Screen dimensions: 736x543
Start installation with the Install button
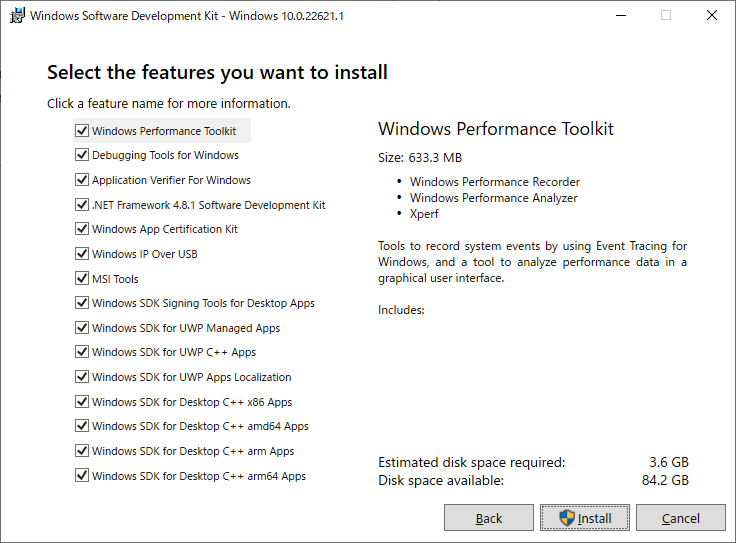point(584,518)
